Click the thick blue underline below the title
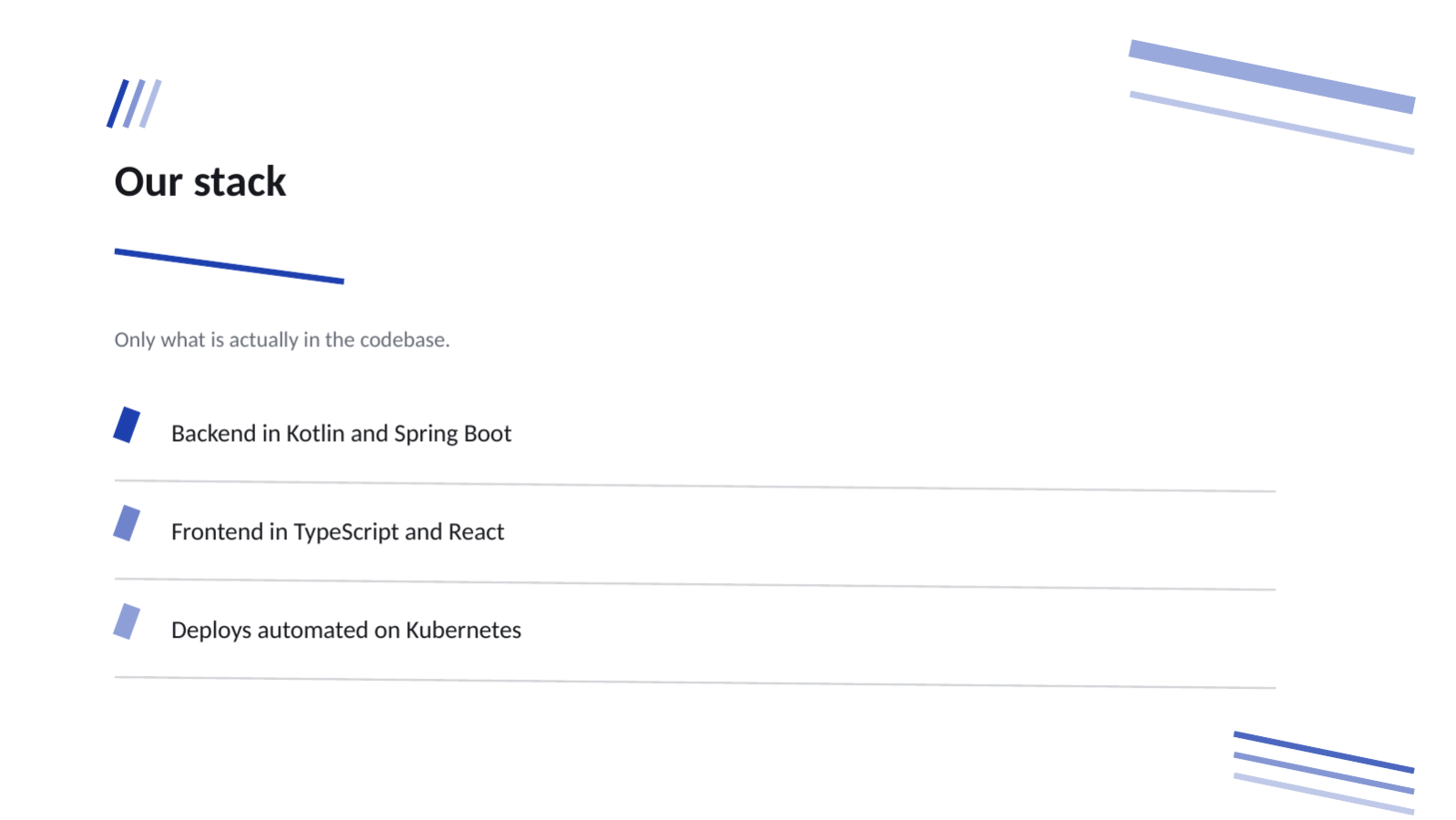Viewport: 1456px width, 820px height. pyautogui.click(x=229, y=266)
